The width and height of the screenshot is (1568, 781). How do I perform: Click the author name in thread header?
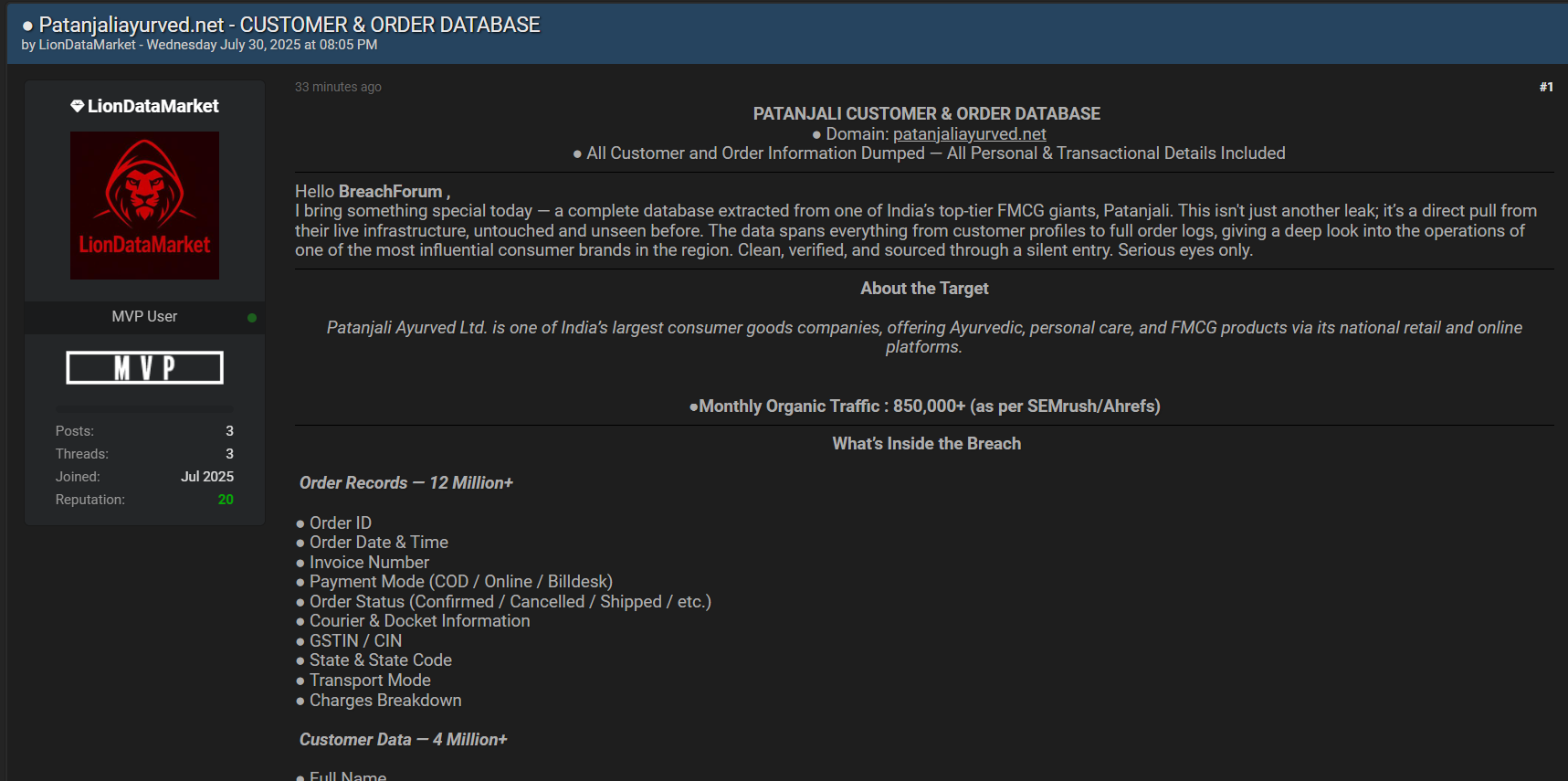(x=87, y=45)
